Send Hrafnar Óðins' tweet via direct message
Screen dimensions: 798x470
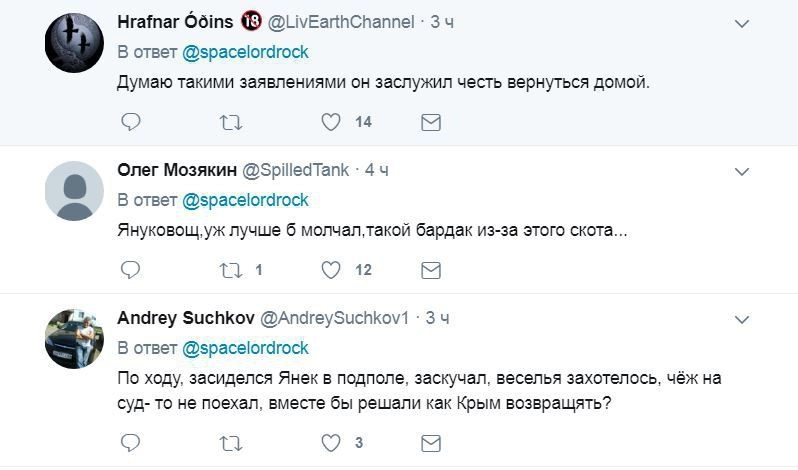[431, 122]
